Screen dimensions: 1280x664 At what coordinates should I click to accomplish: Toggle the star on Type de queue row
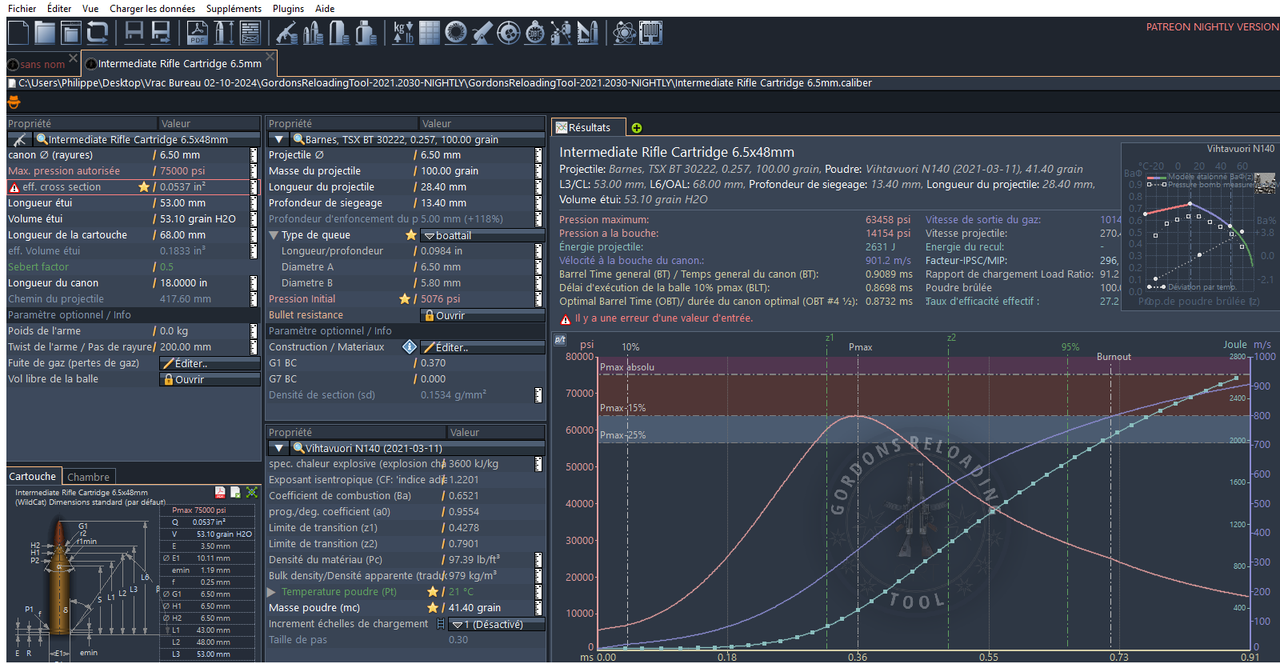pos(410,235)
